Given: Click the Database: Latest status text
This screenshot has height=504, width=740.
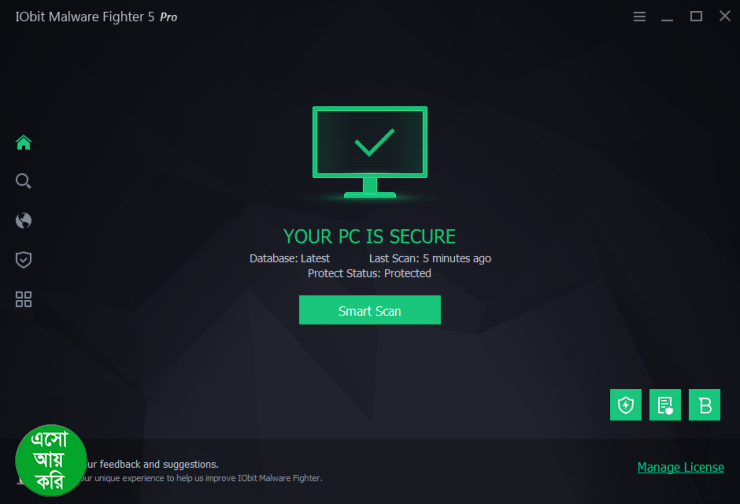Looking at the screenshot, I should tap(289, 259).
